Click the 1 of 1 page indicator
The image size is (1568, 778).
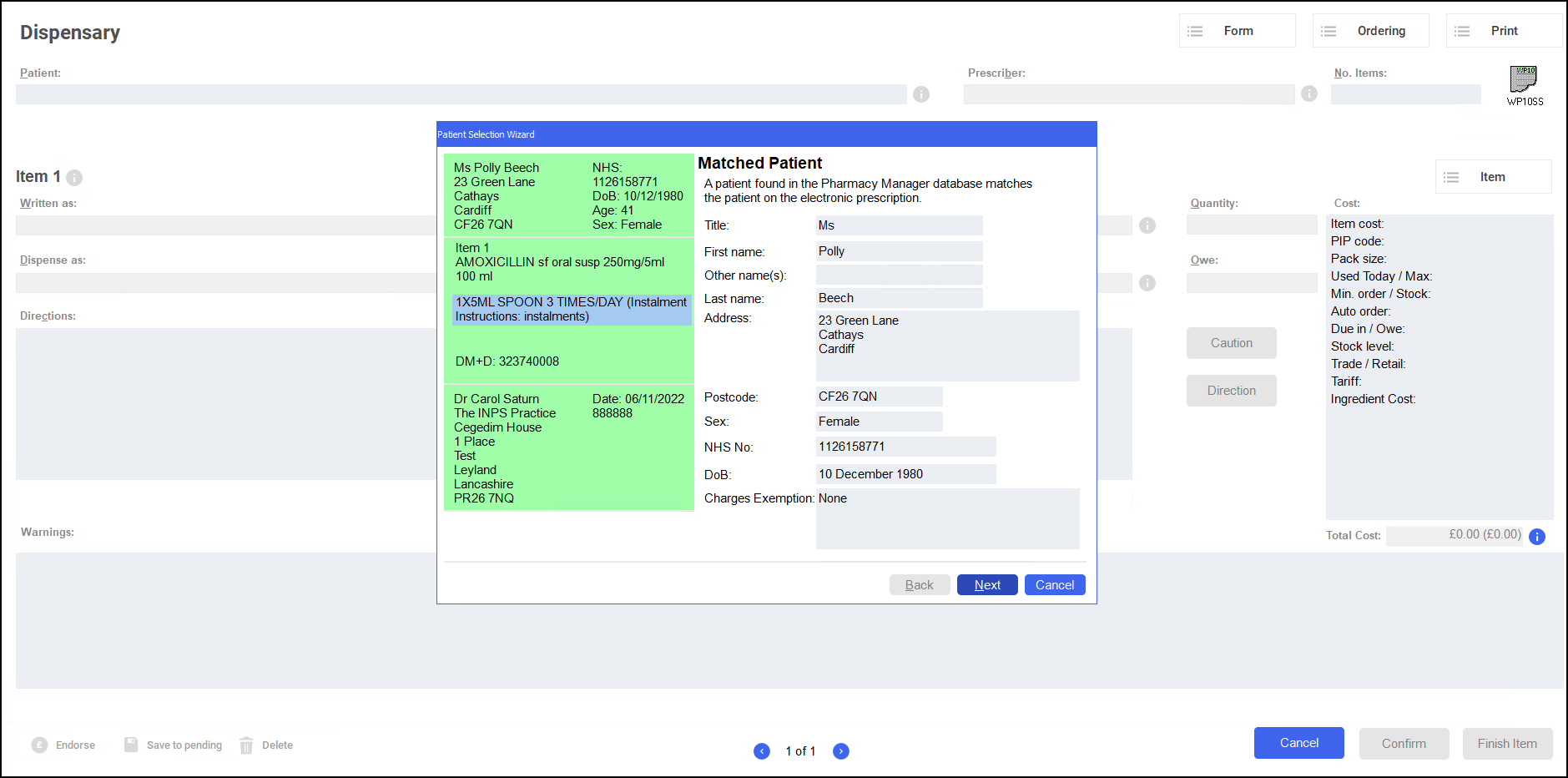(800, 751)
